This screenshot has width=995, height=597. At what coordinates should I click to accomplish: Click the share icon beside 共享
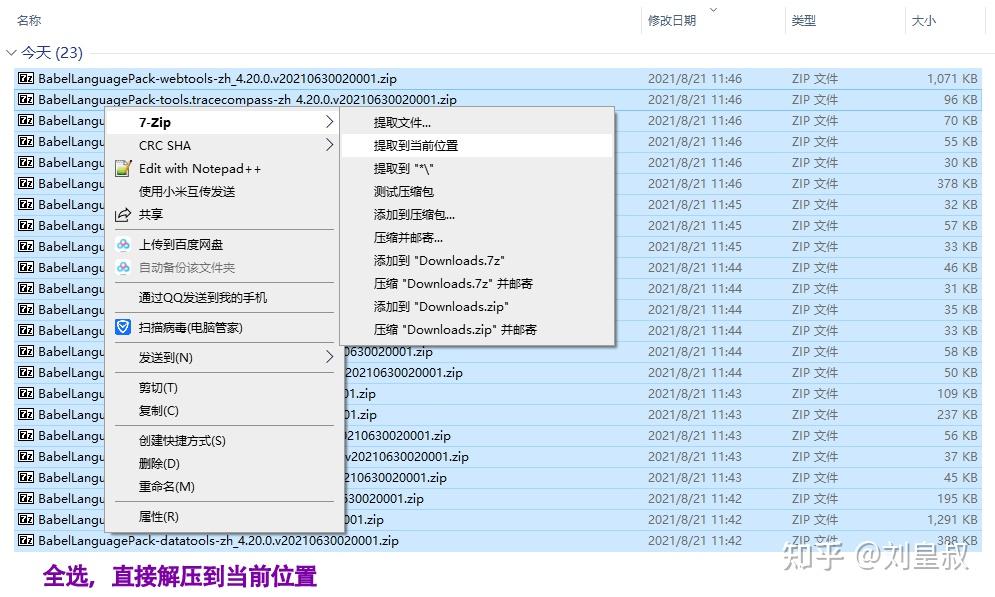coord(123,215)
